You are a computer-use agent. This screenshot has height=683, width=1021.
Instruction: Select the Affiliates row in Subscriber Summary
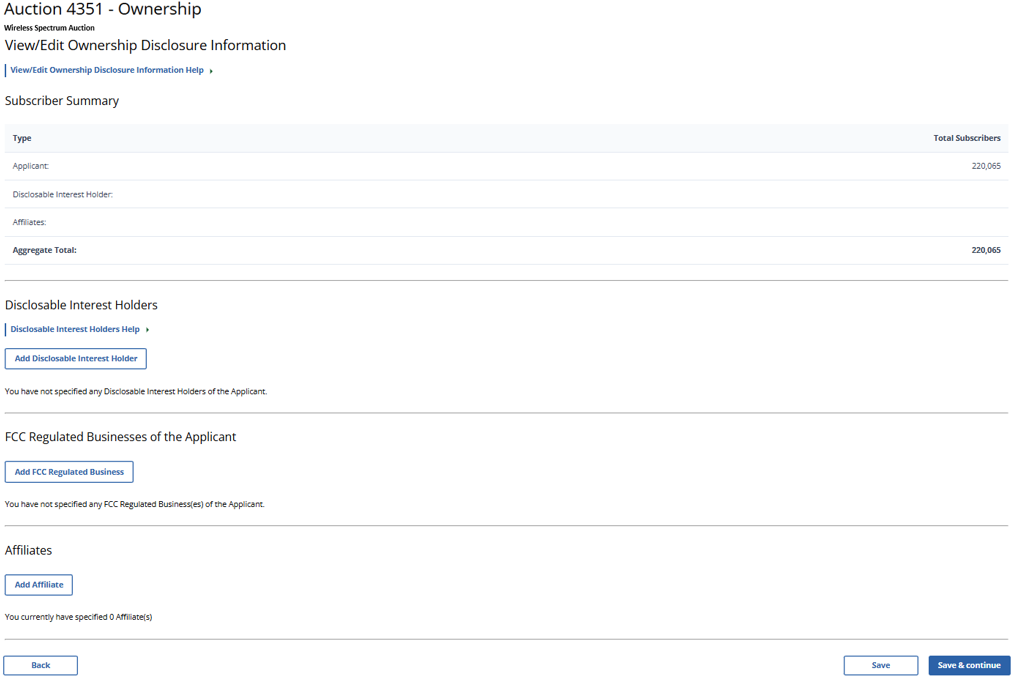(30, 222)
